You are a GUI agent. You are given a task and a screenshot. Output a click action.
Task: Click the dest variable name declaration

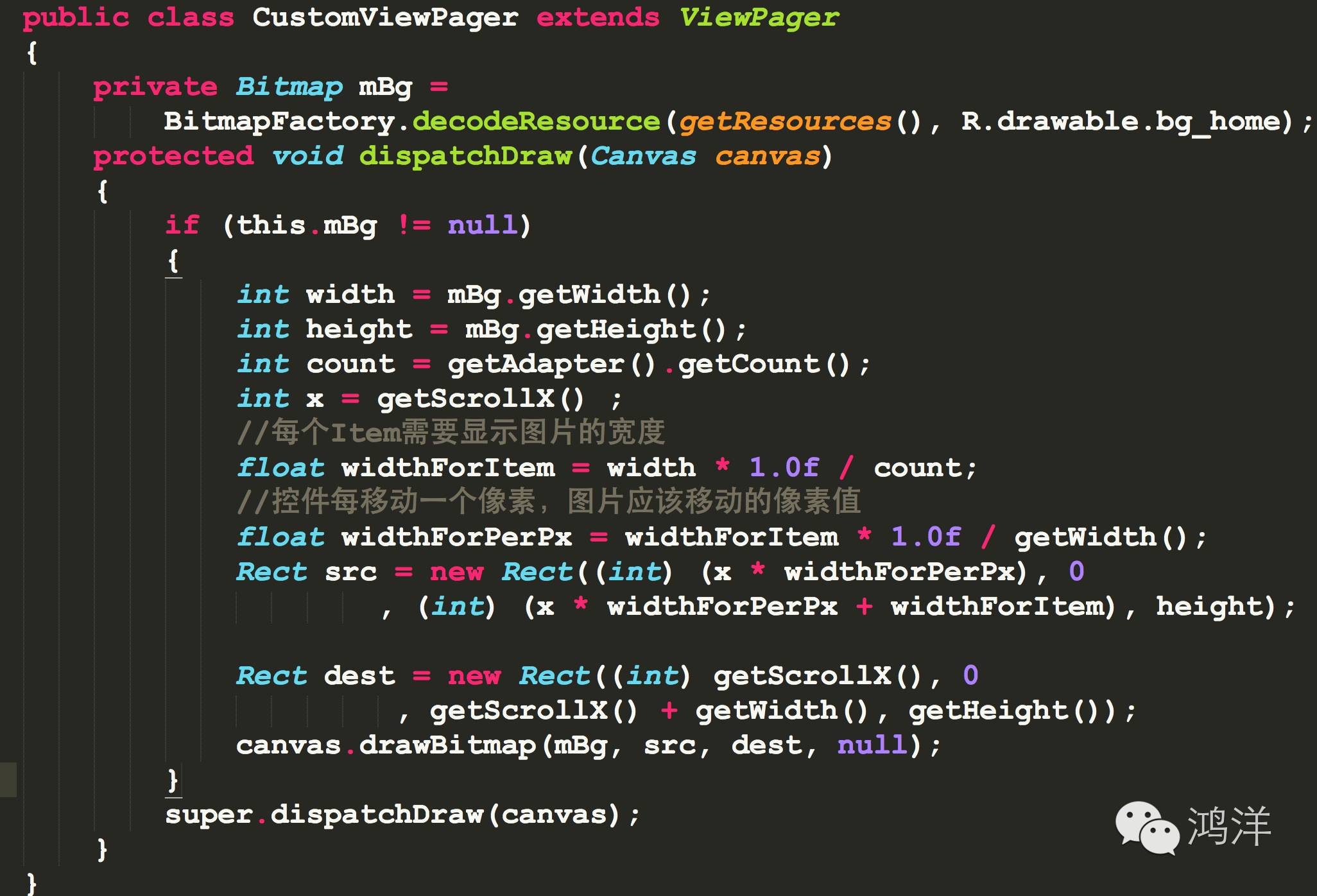[359, 676]
